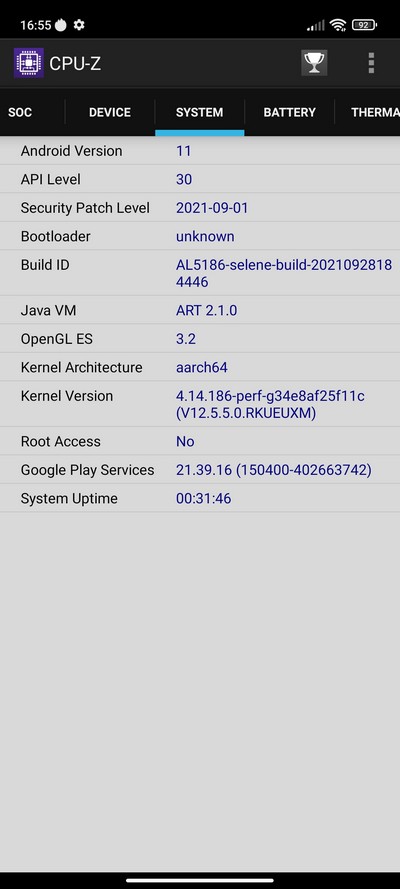Image resolution: width=400 pixels, height=889 pixels.
Task: Tap the settings gear status icon
Action: click(79, 25)
